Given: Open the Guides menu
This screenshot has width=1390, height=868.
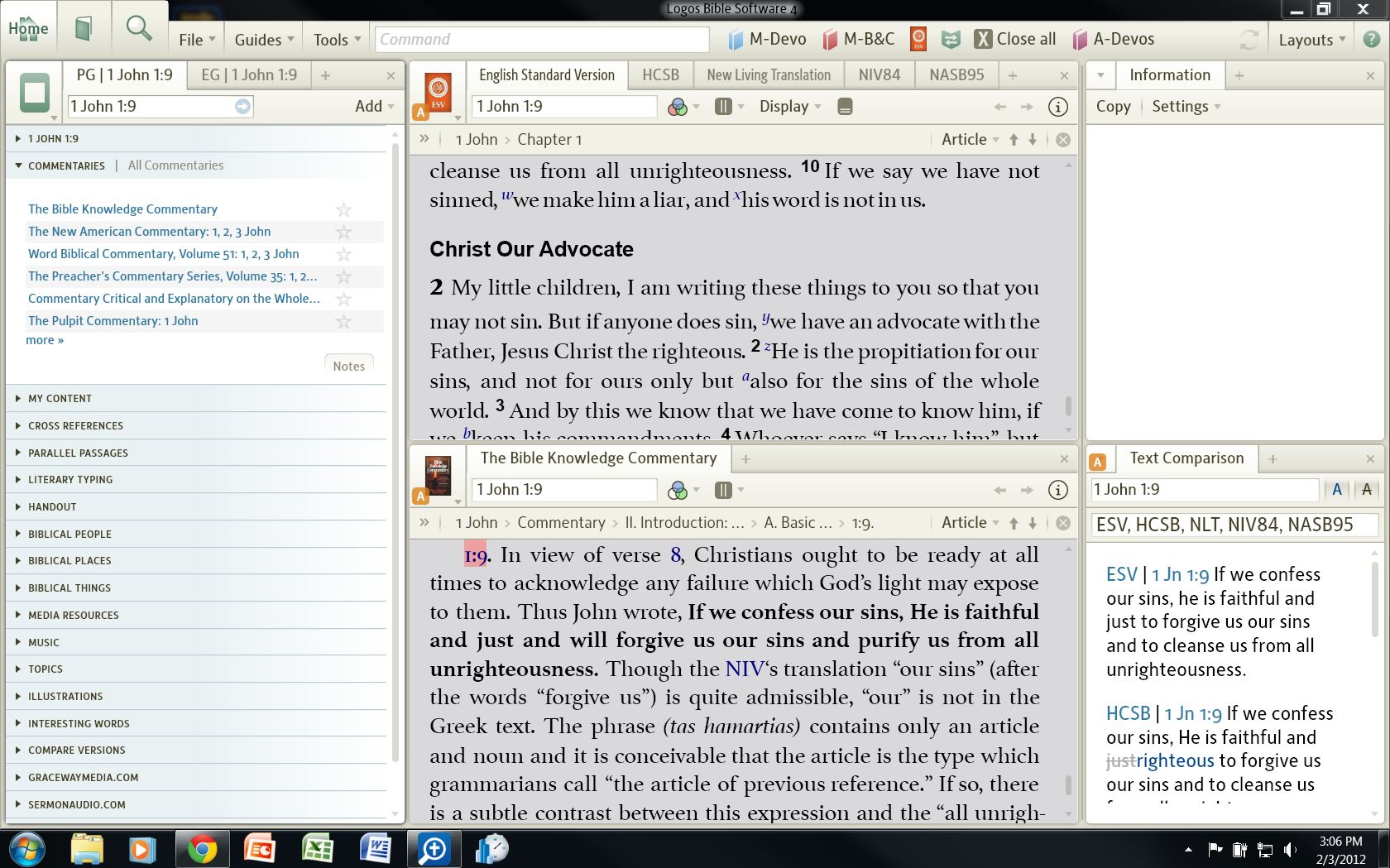Looking at the screenshot, I should [264, 40].
